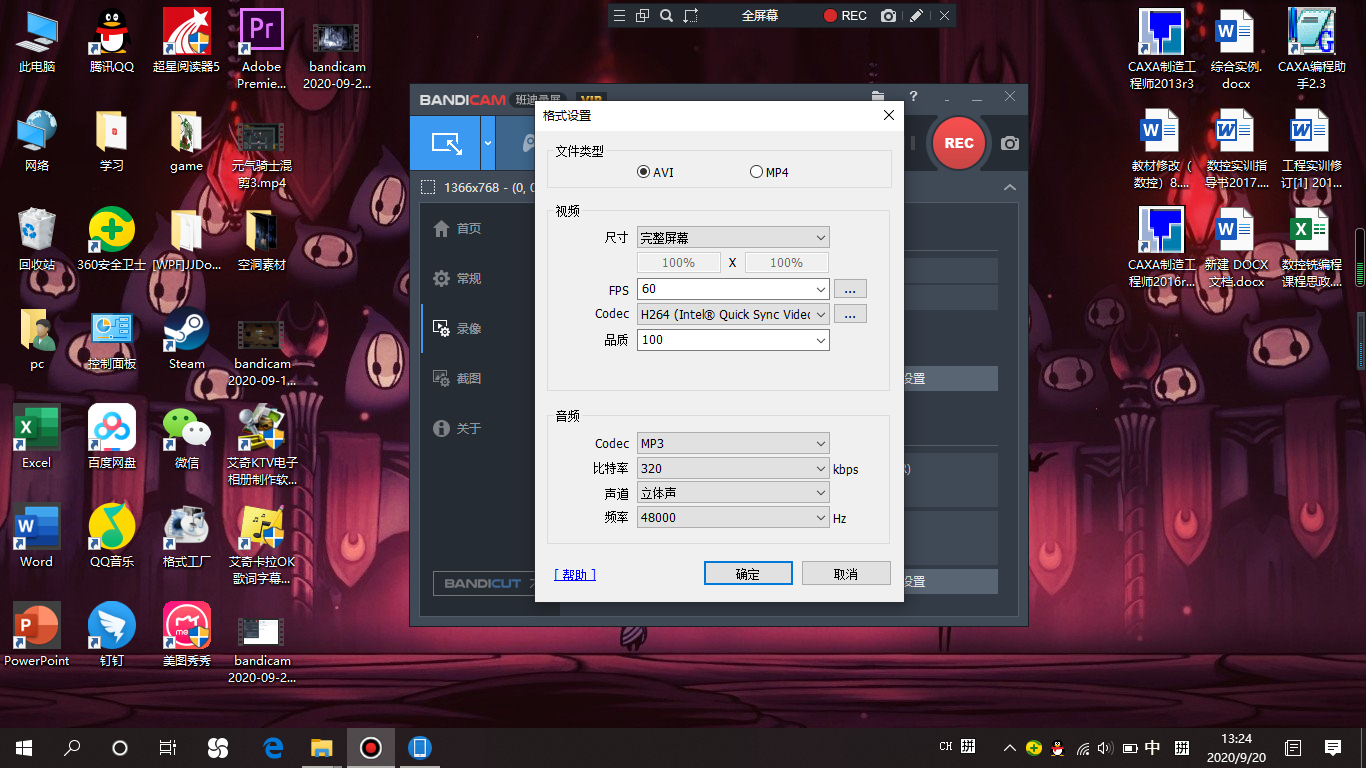Close the 格式设置 dialog
The image size is (1366, 768).
[888, 115]
